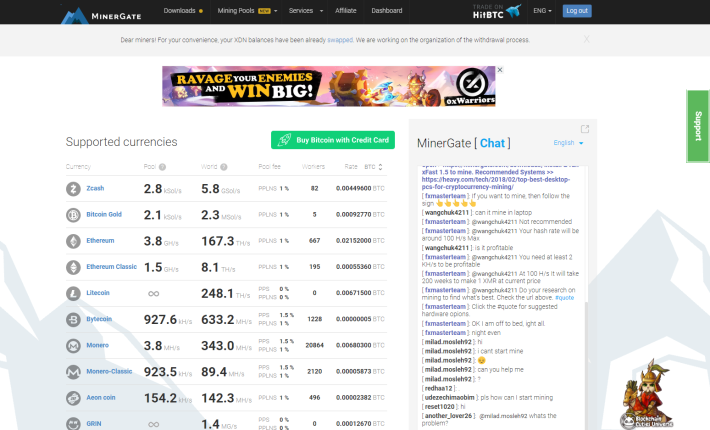This screenshot has width=710, height=430.
Task: Click the Aeon coin icon
Action: point(73,398)
